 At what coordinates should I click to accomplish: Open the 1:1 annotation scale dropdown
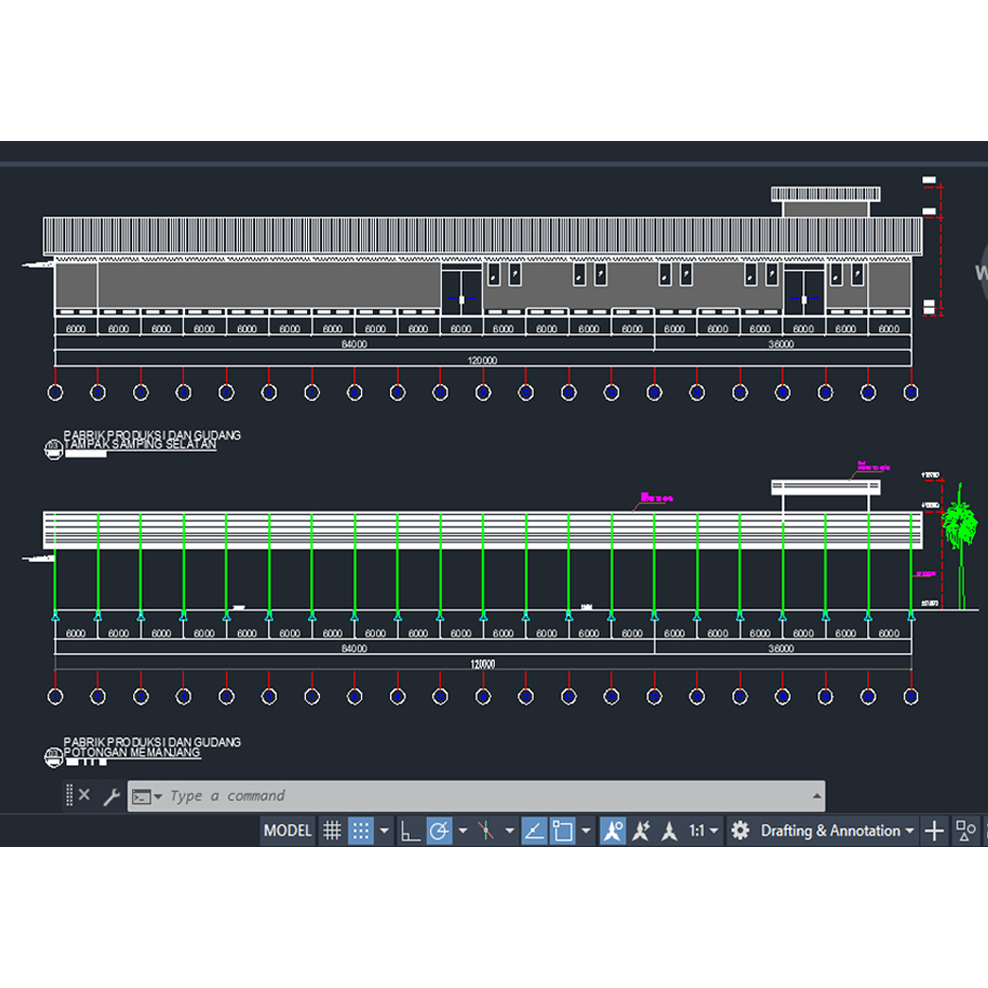(703, 830)
